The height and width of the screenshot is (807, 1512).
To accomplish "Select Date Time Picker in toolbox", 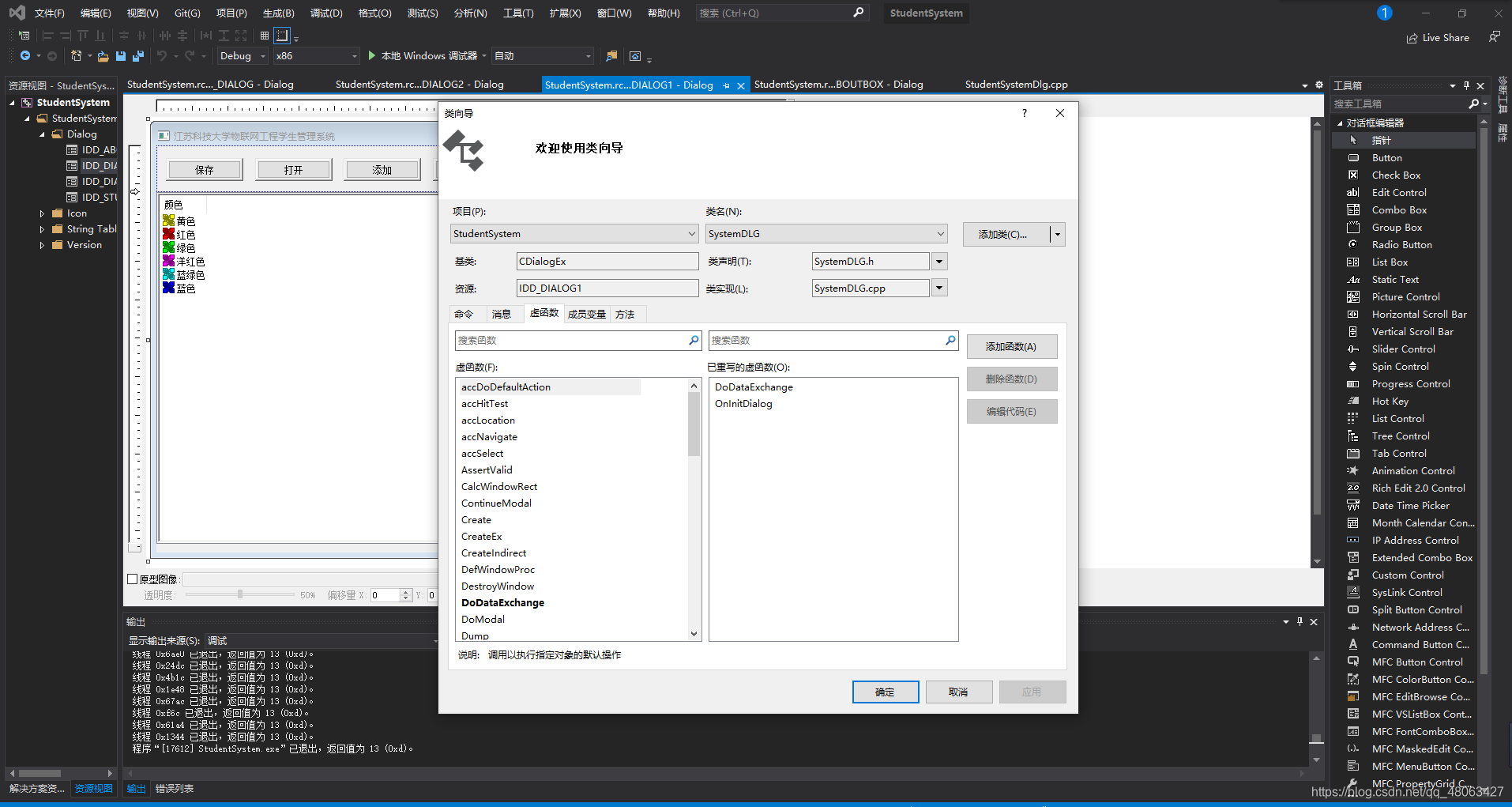I will [x=1403, y=506].
